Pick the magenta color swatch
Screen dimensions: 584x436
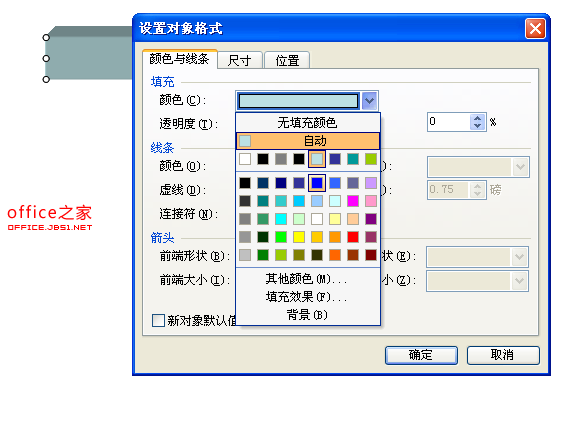353,201
